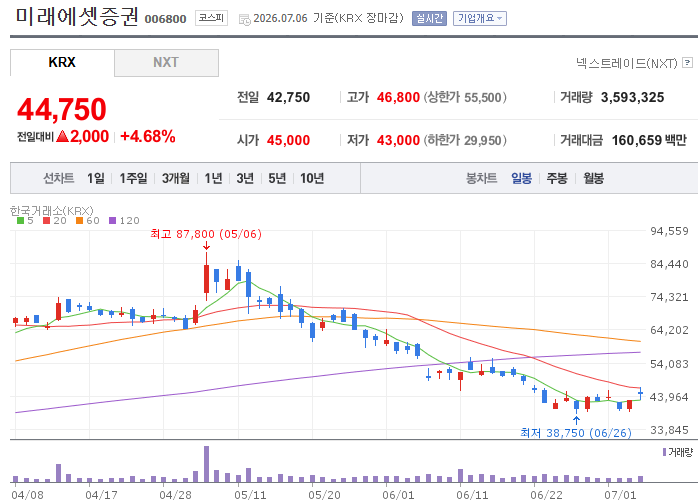Select the 10년 line chart period

(312, 178)
